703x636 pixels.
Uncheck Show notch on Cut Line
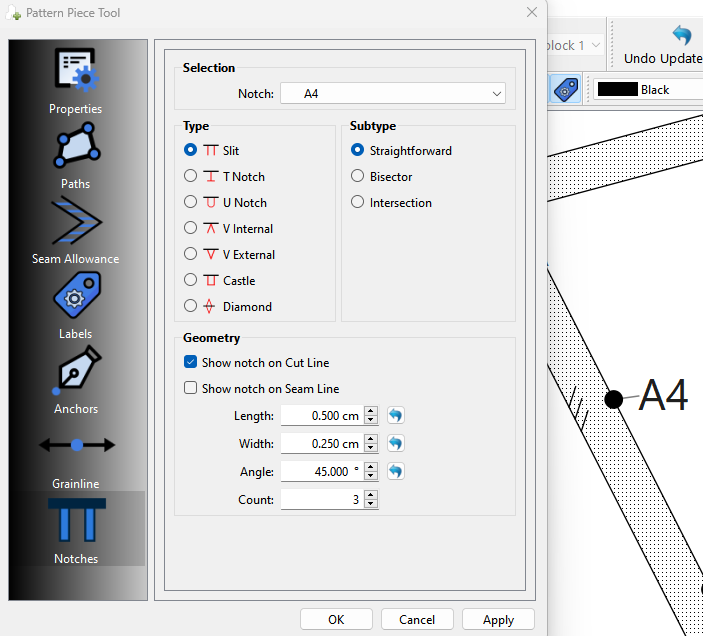point(191,363)
